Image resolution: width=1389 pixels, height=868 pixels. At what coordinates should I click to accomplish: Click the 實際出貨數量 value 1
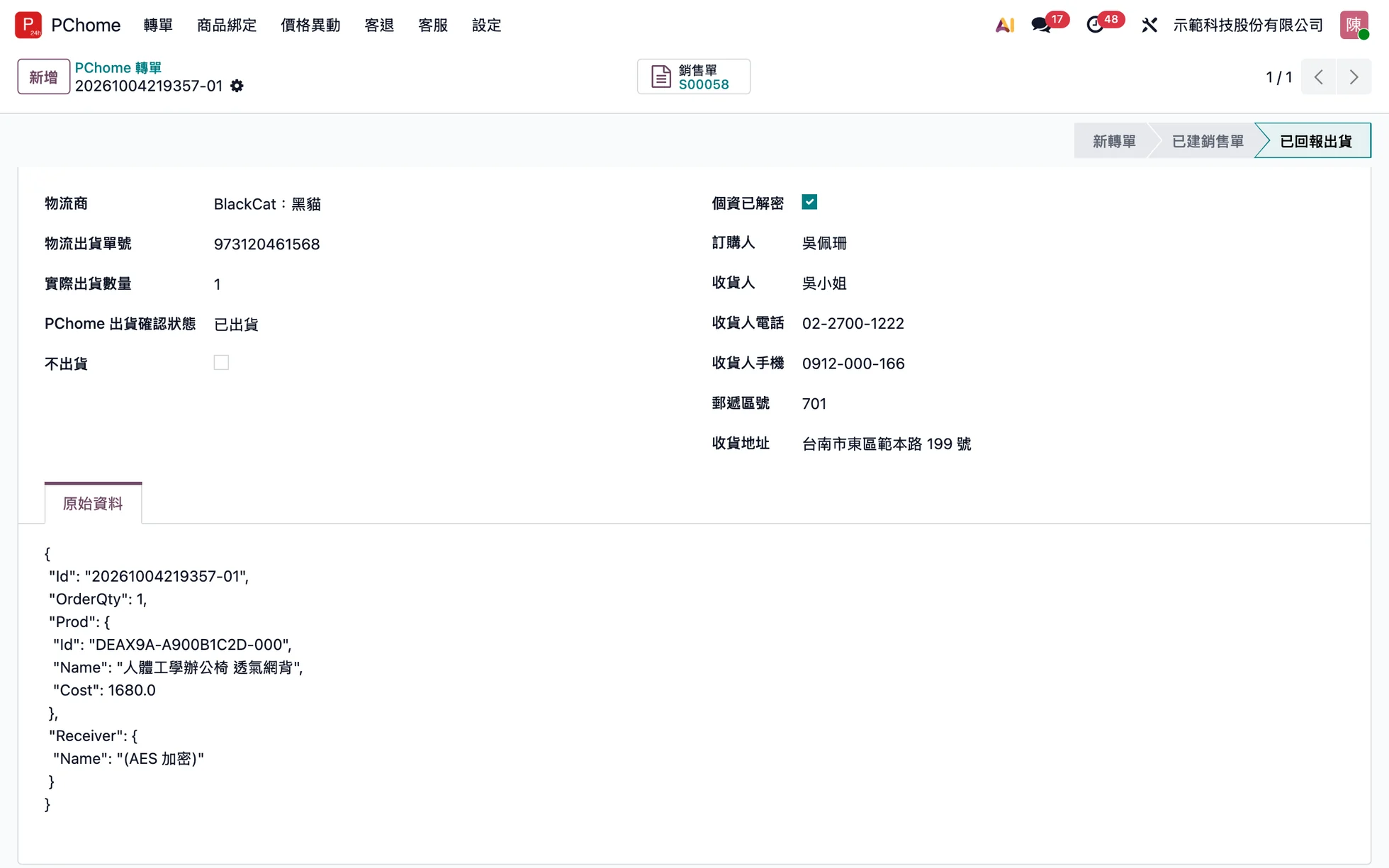click(x=218, y=284)
